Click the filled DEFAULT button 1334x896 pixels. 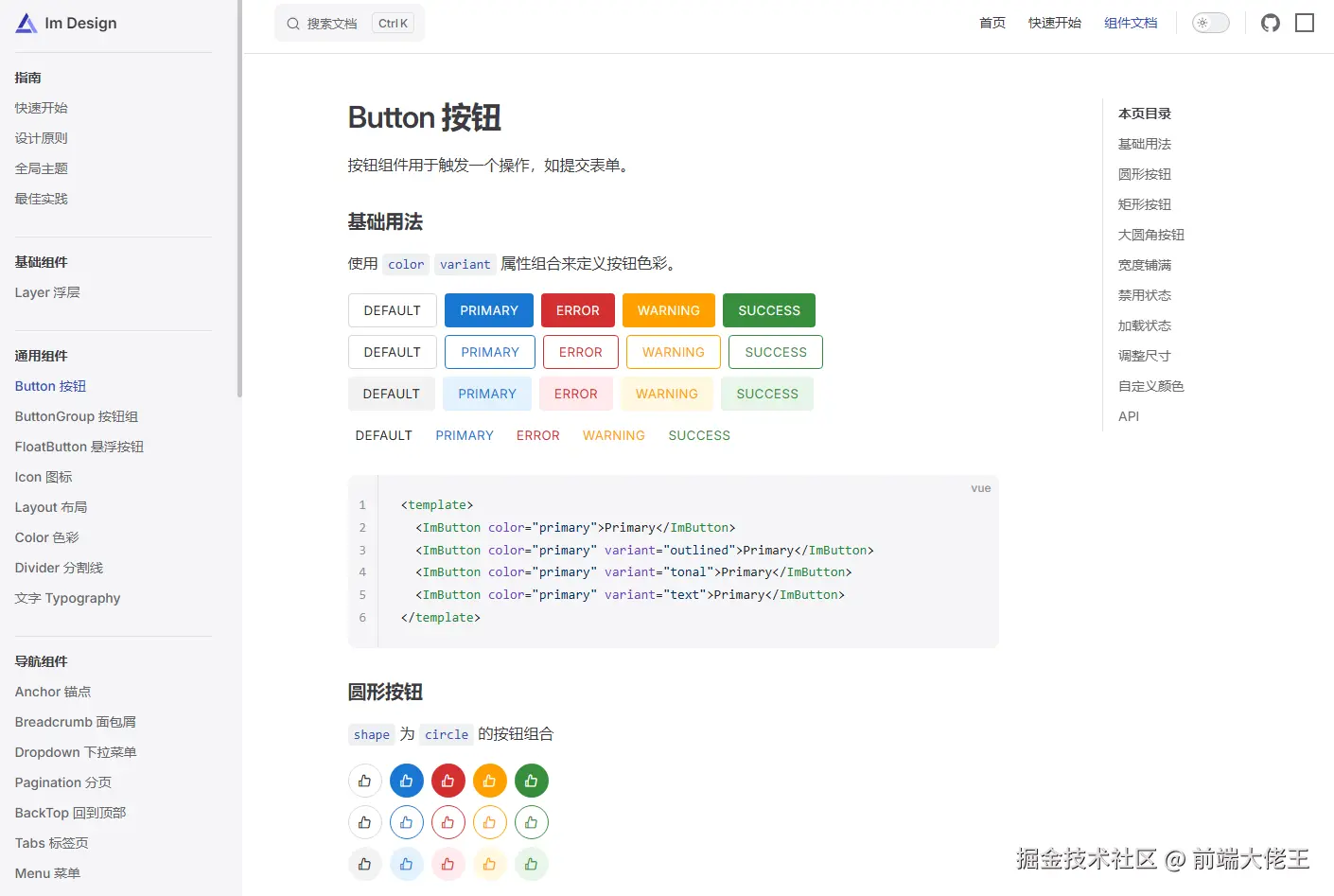point(393,310)
